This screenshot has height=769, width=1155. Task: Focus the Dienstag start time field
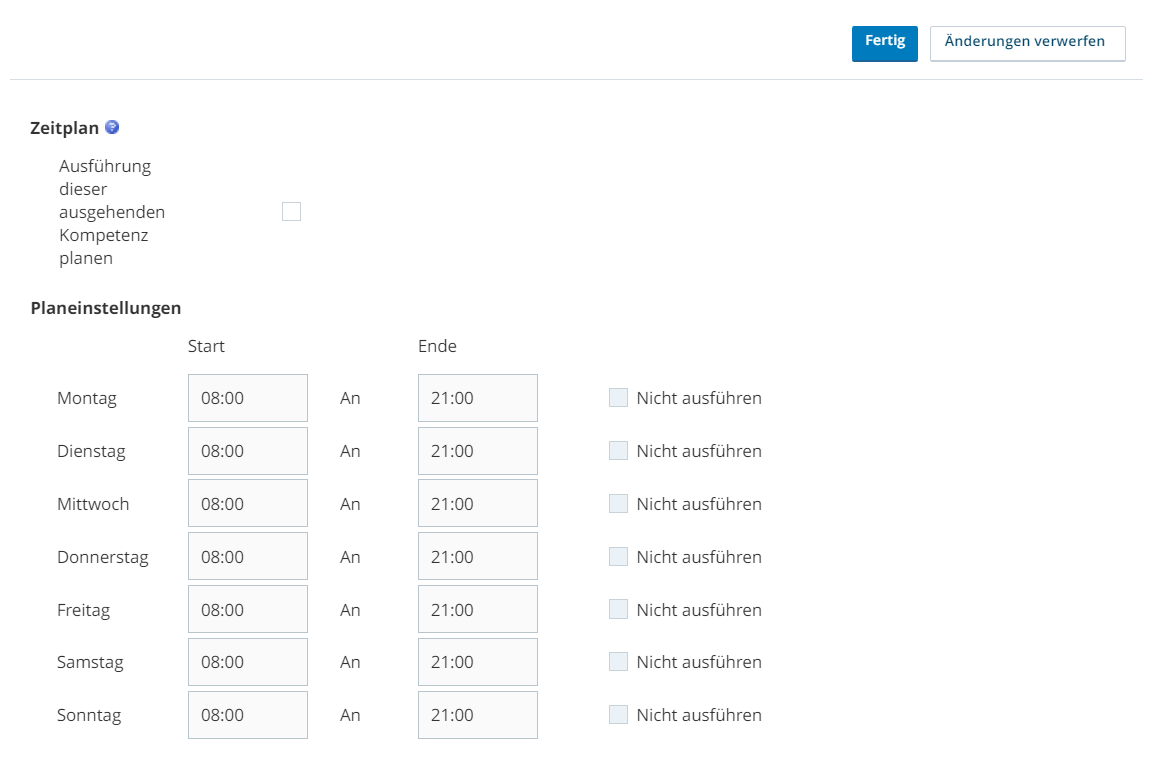click(248, 451)
